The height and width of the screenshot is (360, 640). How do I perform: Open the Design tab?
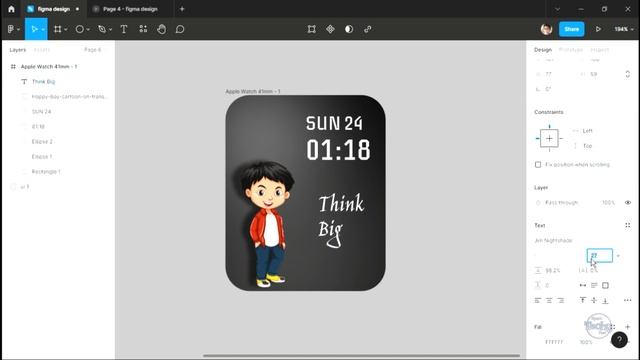pos(543,50)
